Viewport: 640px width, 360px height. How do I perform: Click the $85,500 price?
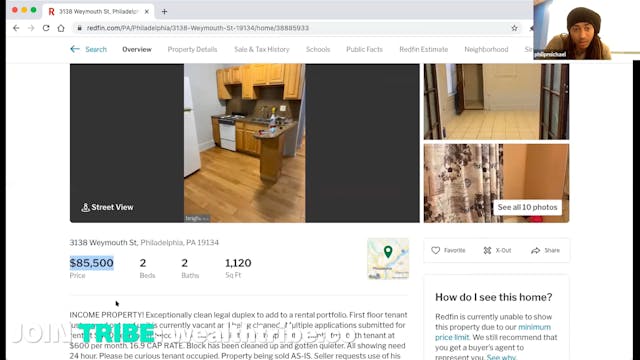click(91, 263)
